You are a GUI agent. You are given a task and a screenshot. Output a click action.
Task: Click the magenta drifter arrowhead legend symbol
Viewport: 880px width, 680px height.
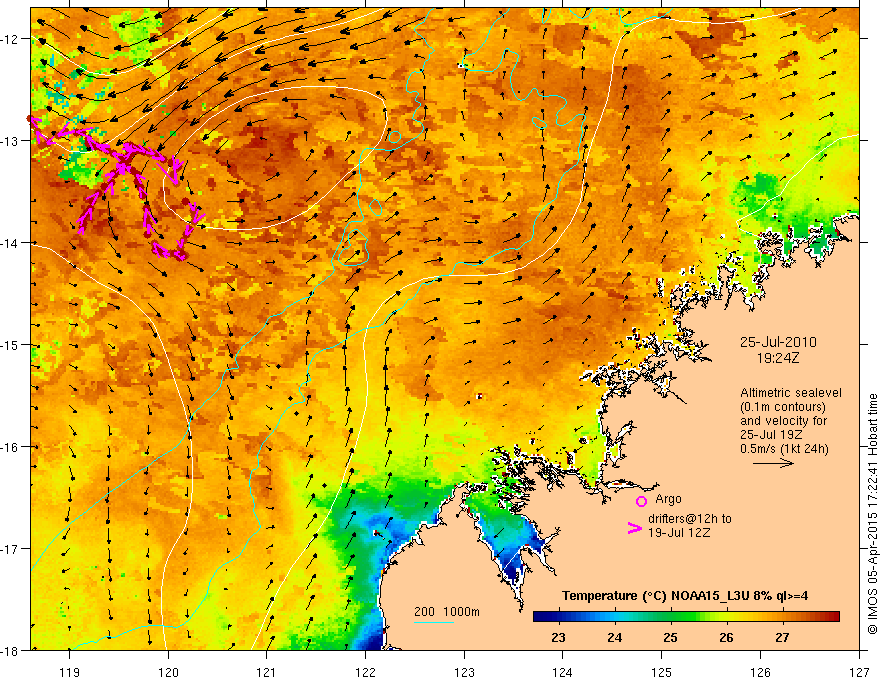[x=634, y=528]
